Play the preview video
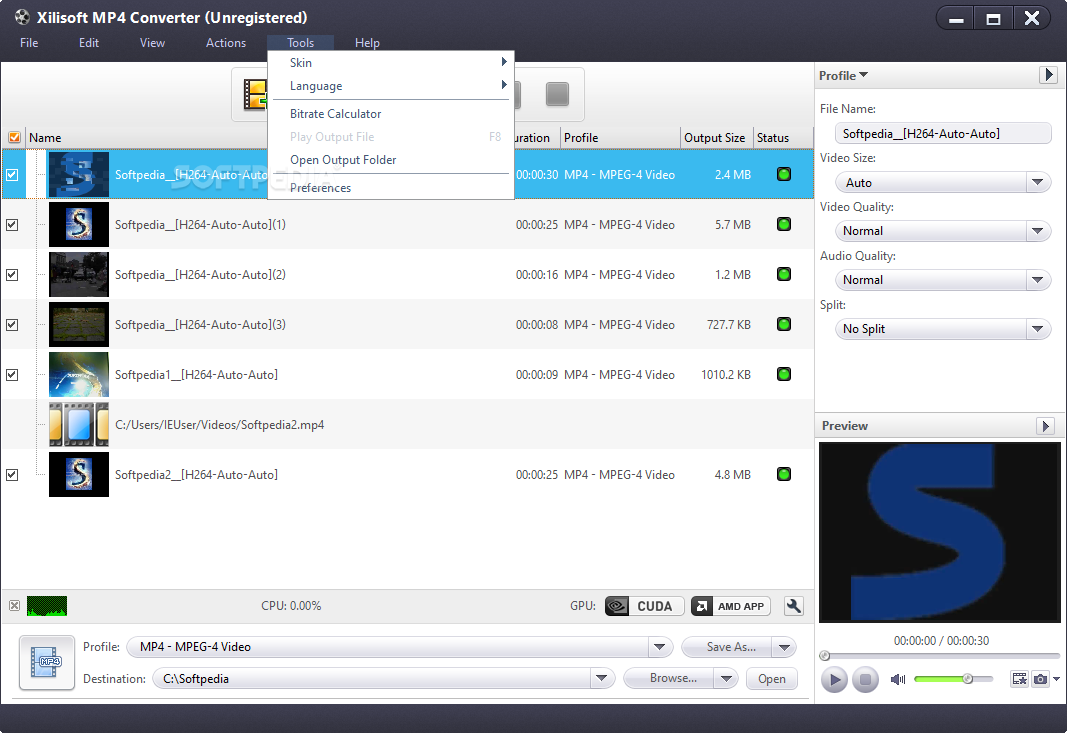1067x733 pixels. click(834, 679)
